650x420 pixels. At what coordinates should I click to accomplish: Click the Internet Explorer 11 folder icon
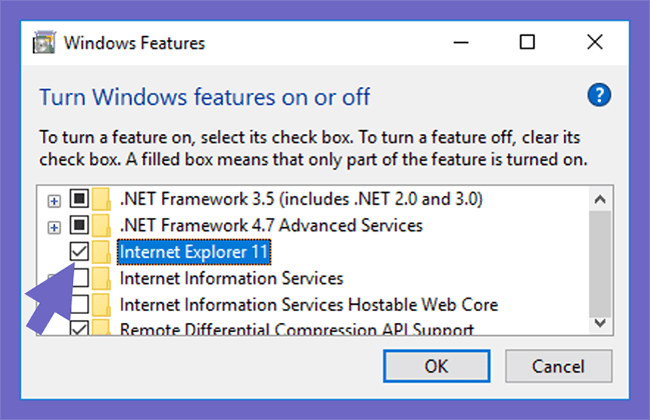coord(101,252)
